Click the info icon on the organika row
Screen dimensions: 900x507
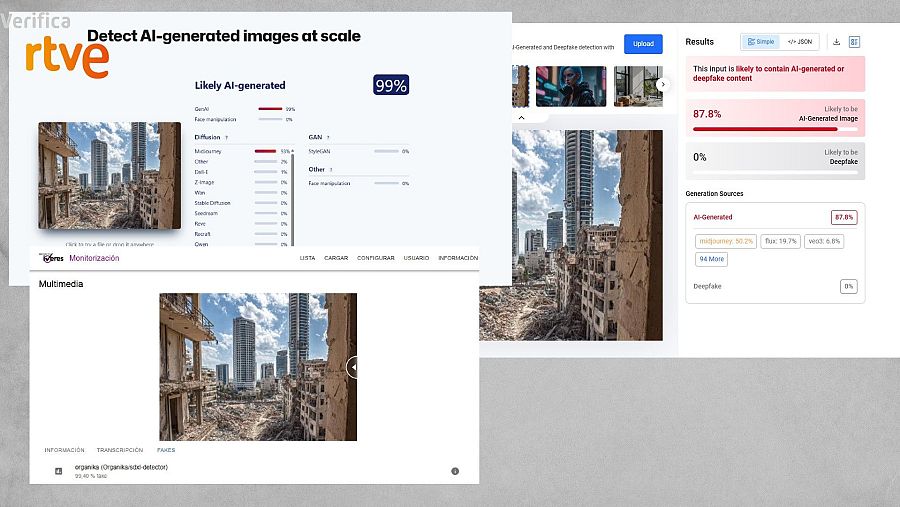[x=455, y=471]
